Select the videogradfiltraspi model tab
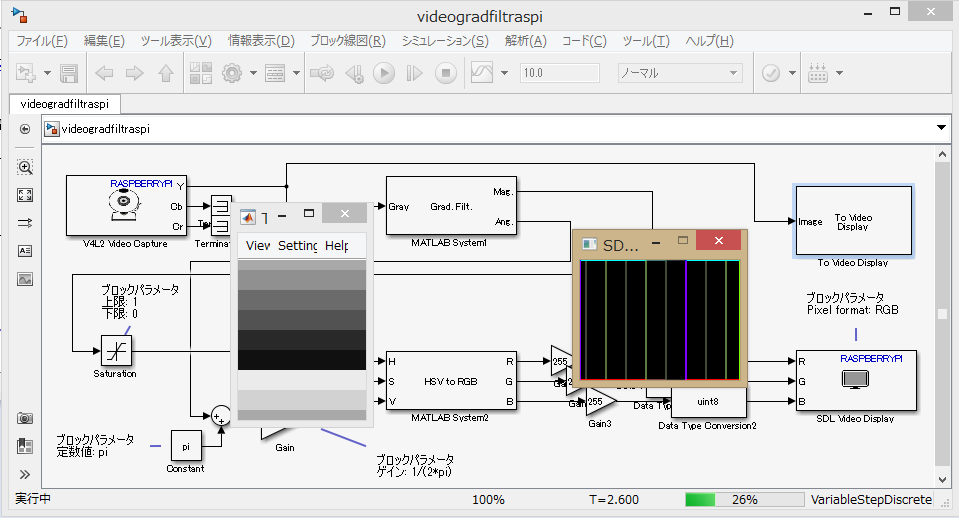This screenshot has height=518, width=959. [x=65, y=103]
